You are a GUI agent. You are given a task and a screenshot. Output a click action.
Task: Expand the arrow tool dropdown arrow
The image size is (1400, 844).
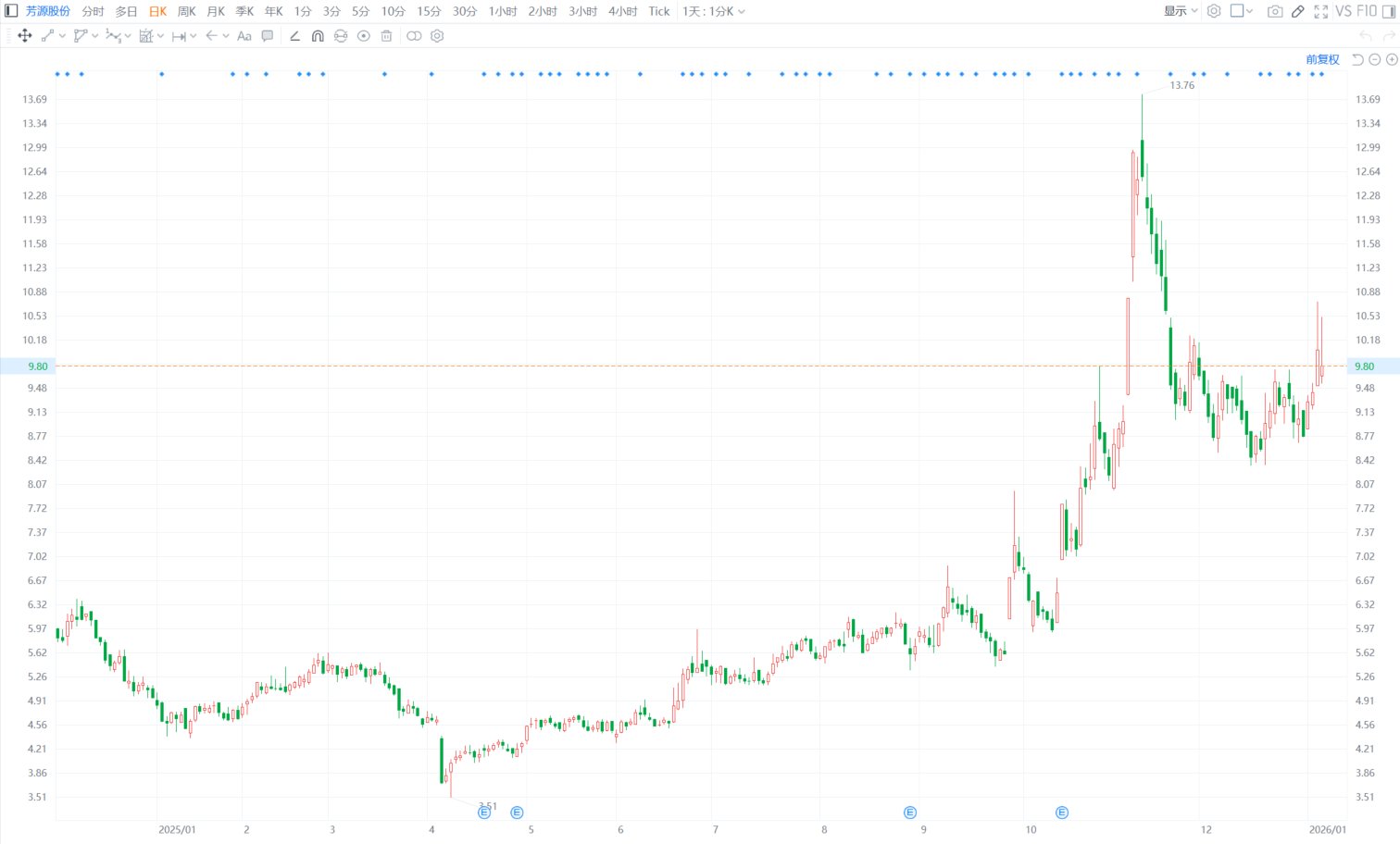(x=226, y=36)
